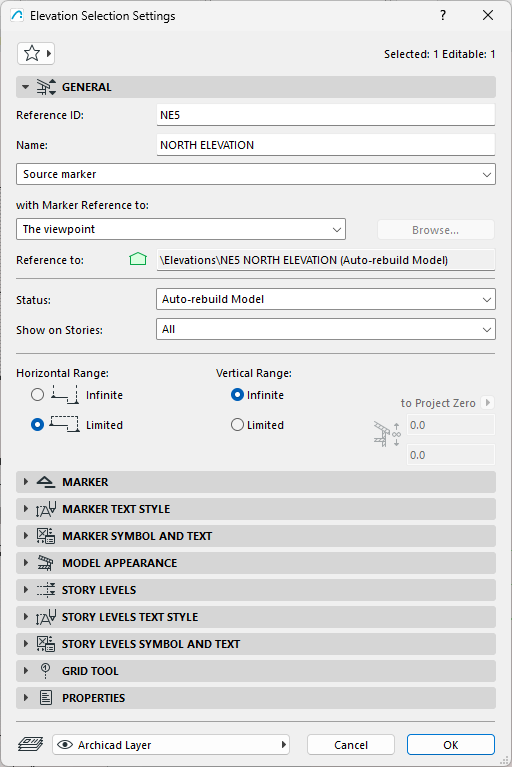
Task: Click the Model Appearance panel icon
Action: pyautogui.click(x=45, y=563)
